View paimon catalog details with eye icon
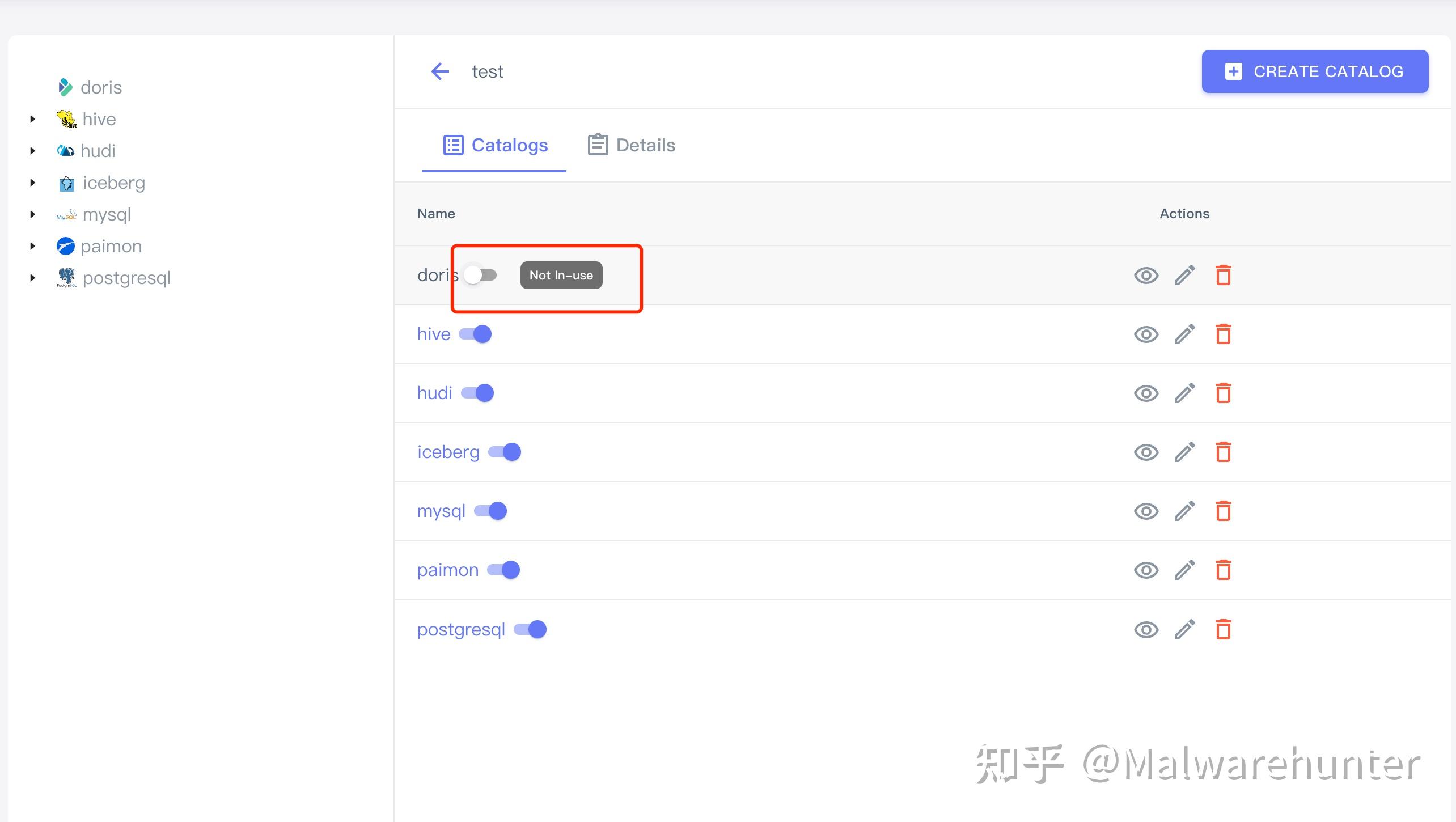This screenshot has height=822, width=1456. coord(1146,570)
